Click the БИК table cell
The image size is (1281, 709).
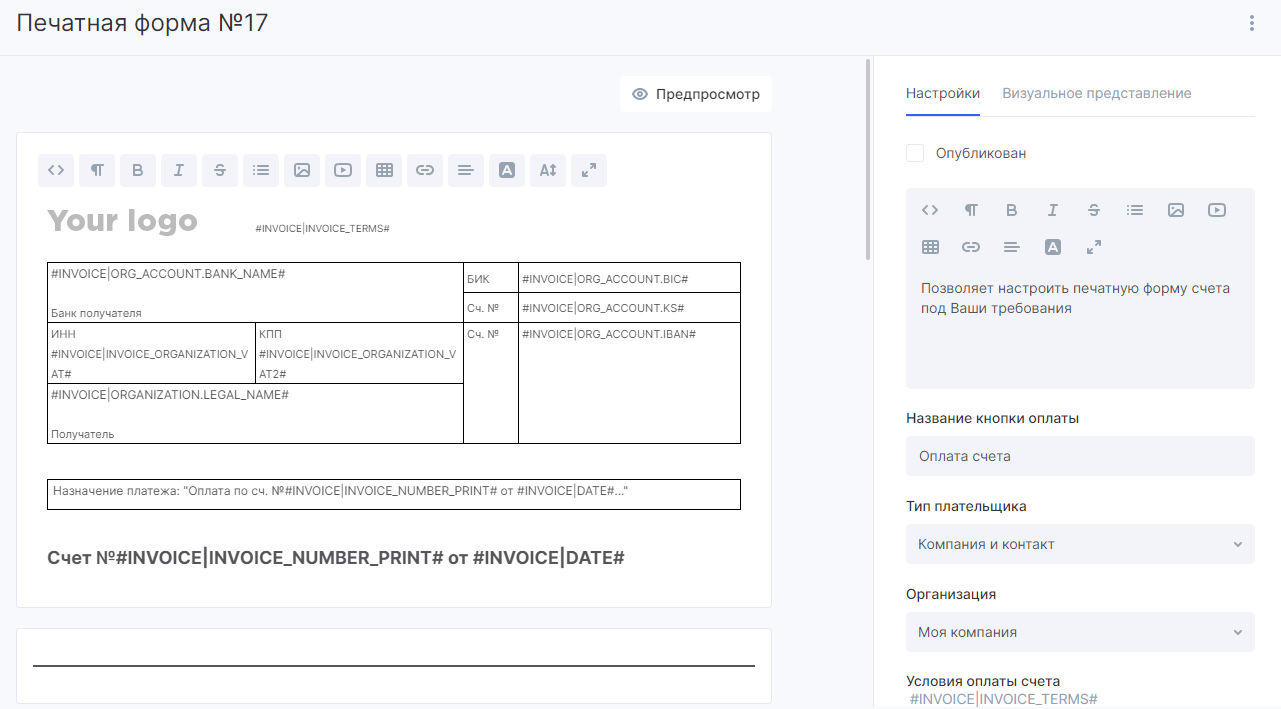click(x=491, y=278)
